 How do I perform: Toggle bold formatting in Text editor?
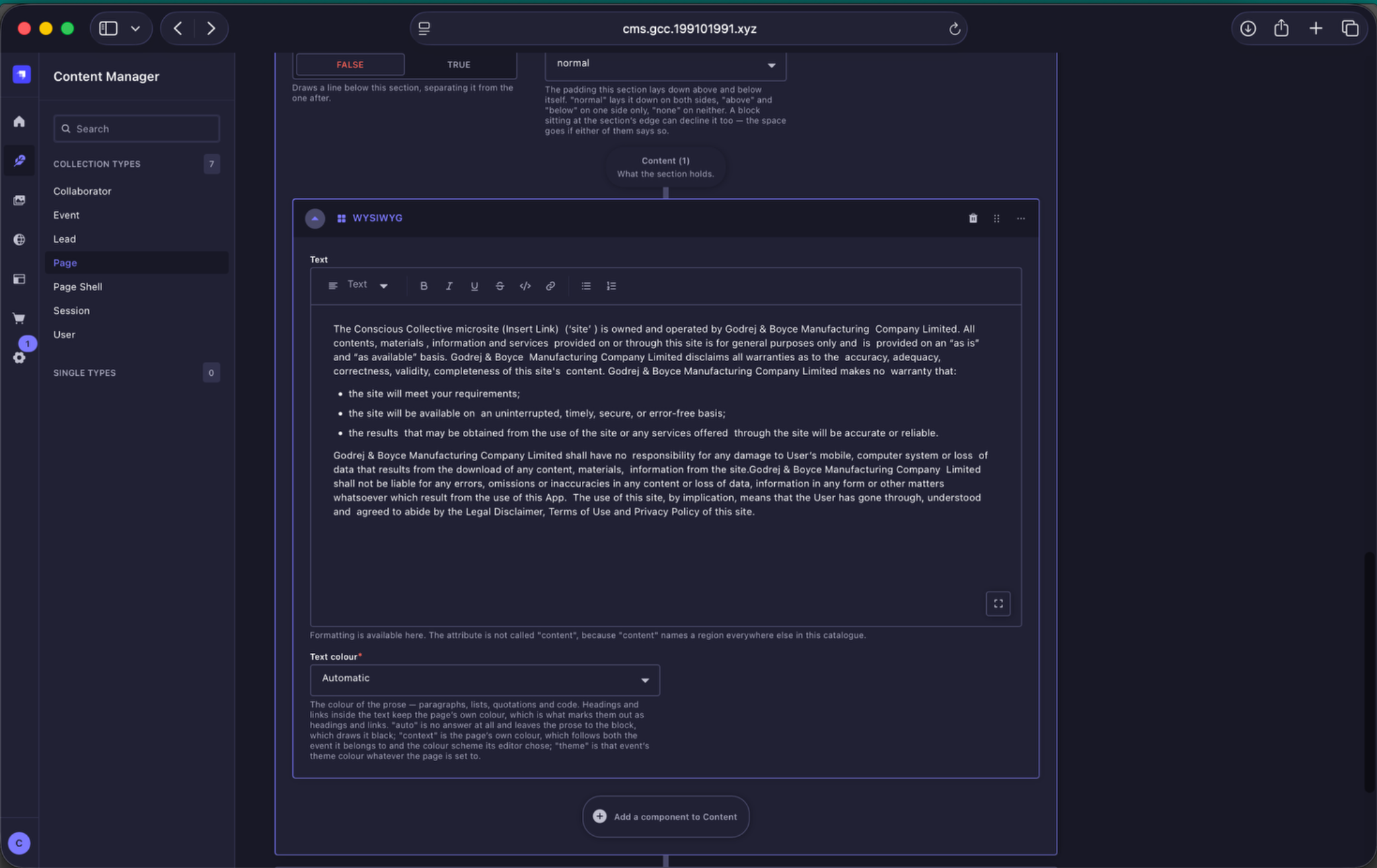[x=424, y=286]
